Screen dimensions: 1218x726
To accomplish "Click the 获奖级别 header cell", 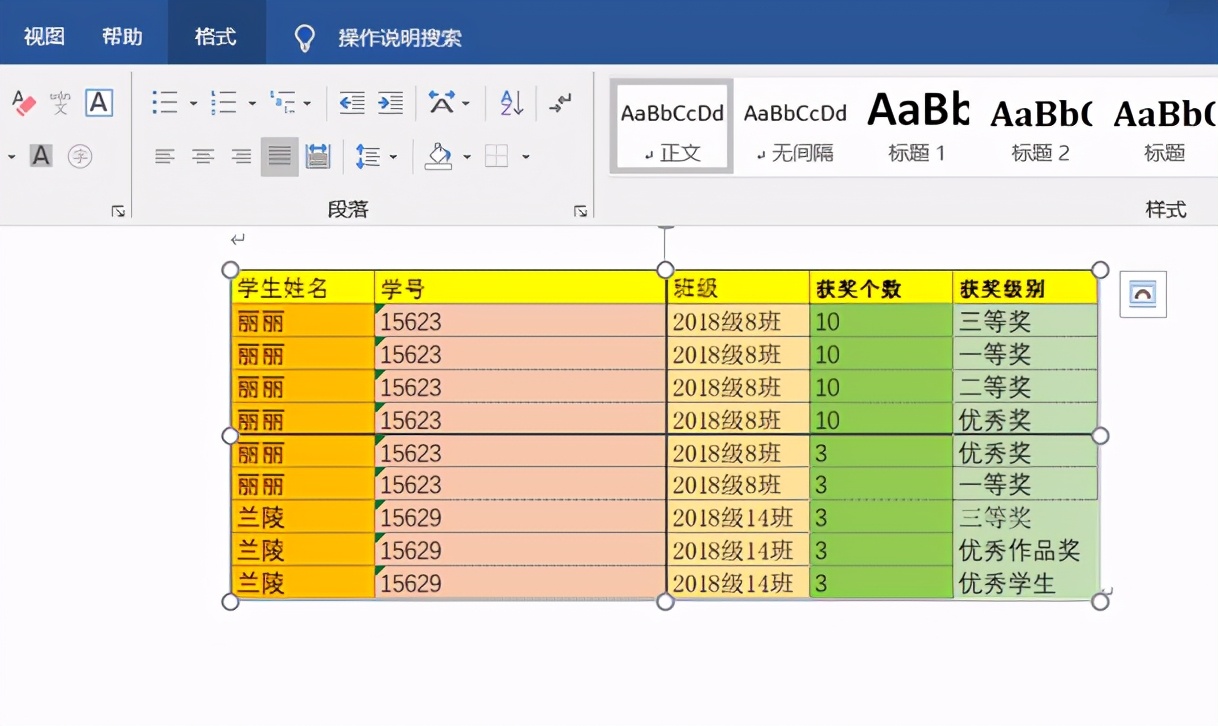I will coord(1025,288).
